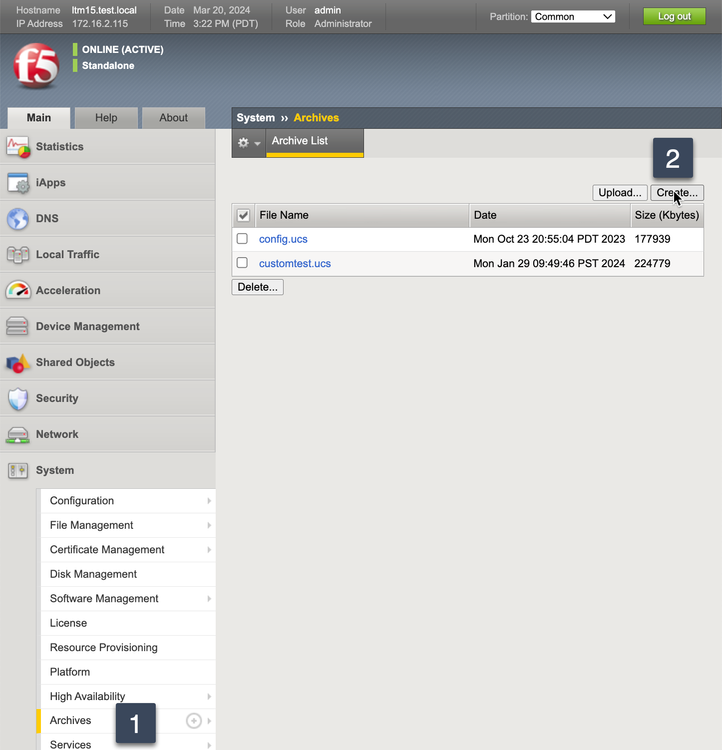Click the DNS globe icon
Screen dimensions: 722x750
click(x=18, y=219)
